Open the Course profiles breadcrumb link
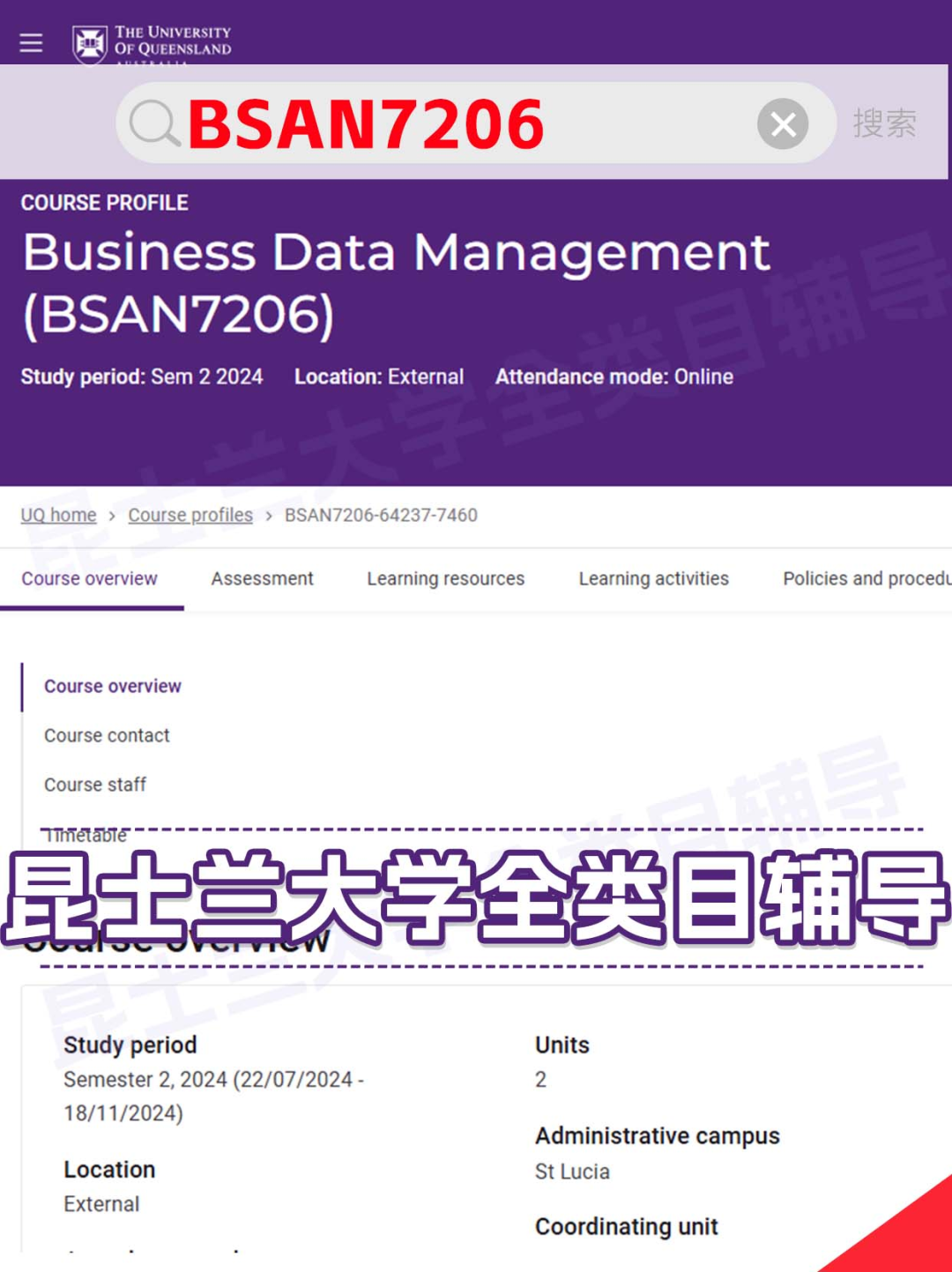 click(190, 515)
